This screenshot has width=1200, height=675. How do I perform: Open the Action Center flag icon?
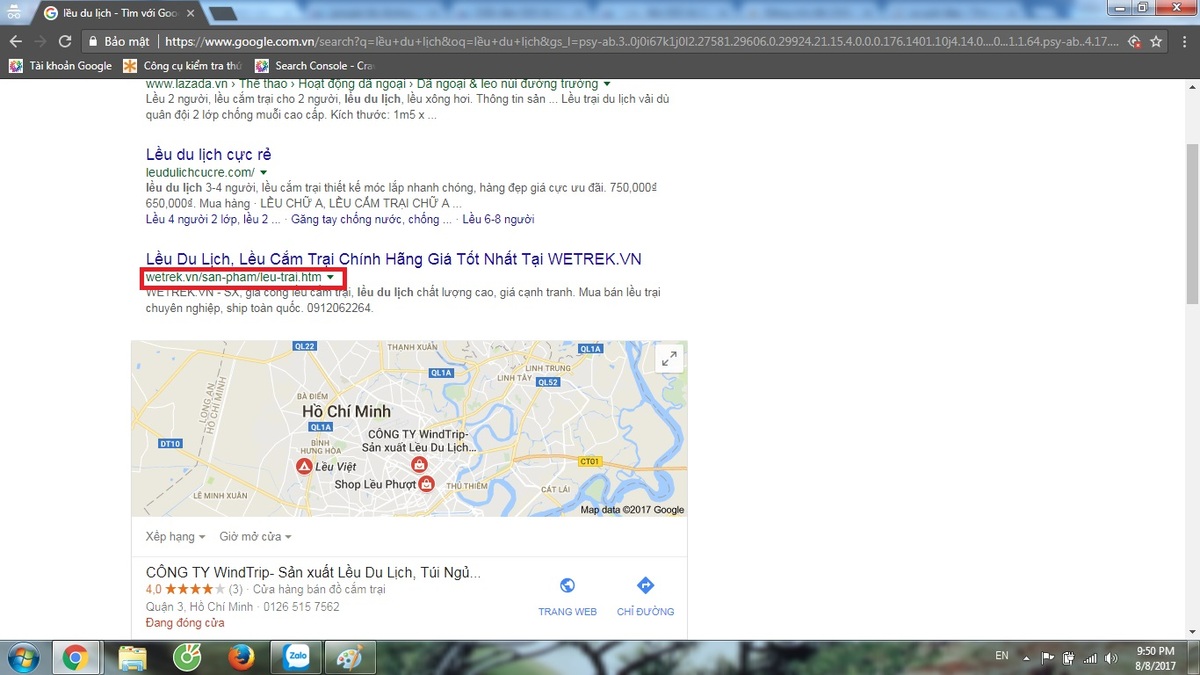[x=1047, y=657]
